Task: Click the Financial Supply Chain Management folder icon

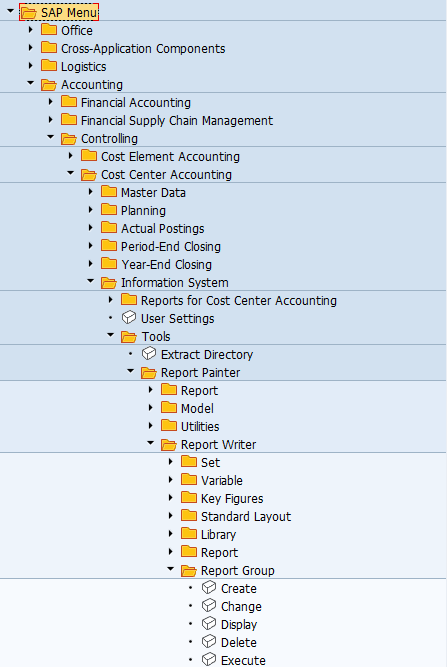Action: point(69,120)
